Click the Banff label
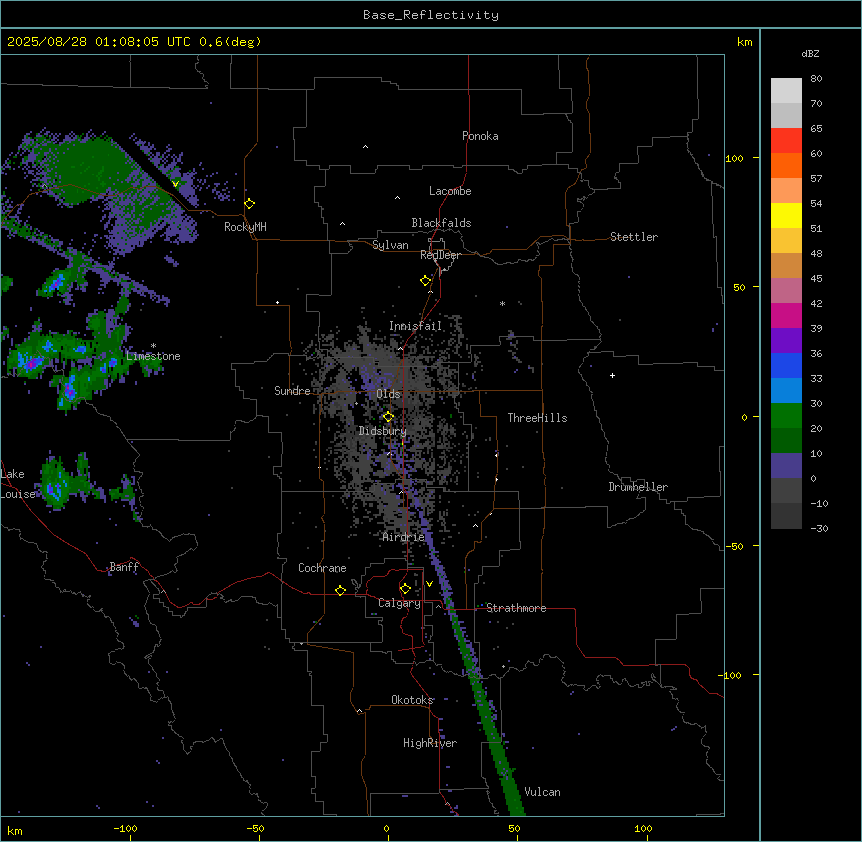Image resolution: width=862 pixels, height=842 pixels. (124, 567)
